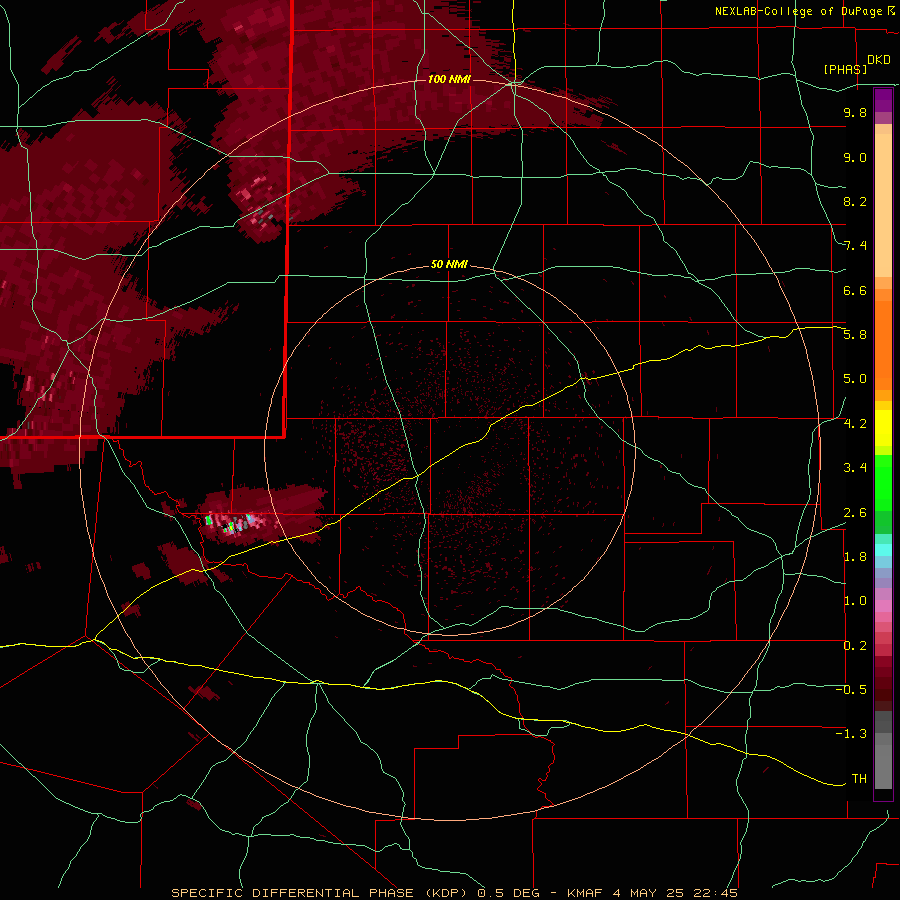
Task: Click the 22:45 timestamp
Action: point(717,893)
